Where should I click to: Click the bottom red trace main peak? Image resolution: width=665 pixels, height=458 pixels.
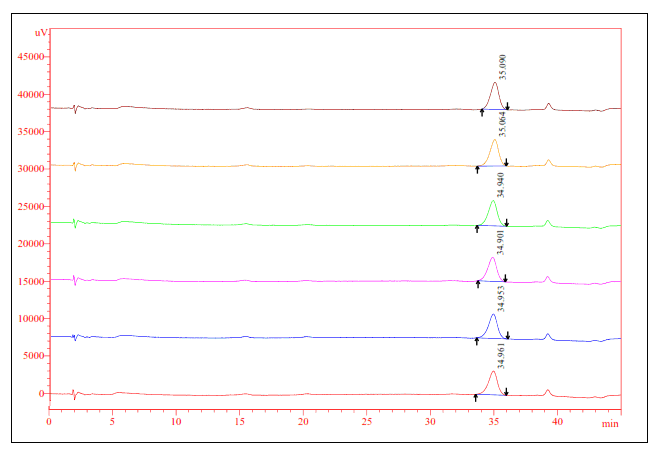point(493,373)
